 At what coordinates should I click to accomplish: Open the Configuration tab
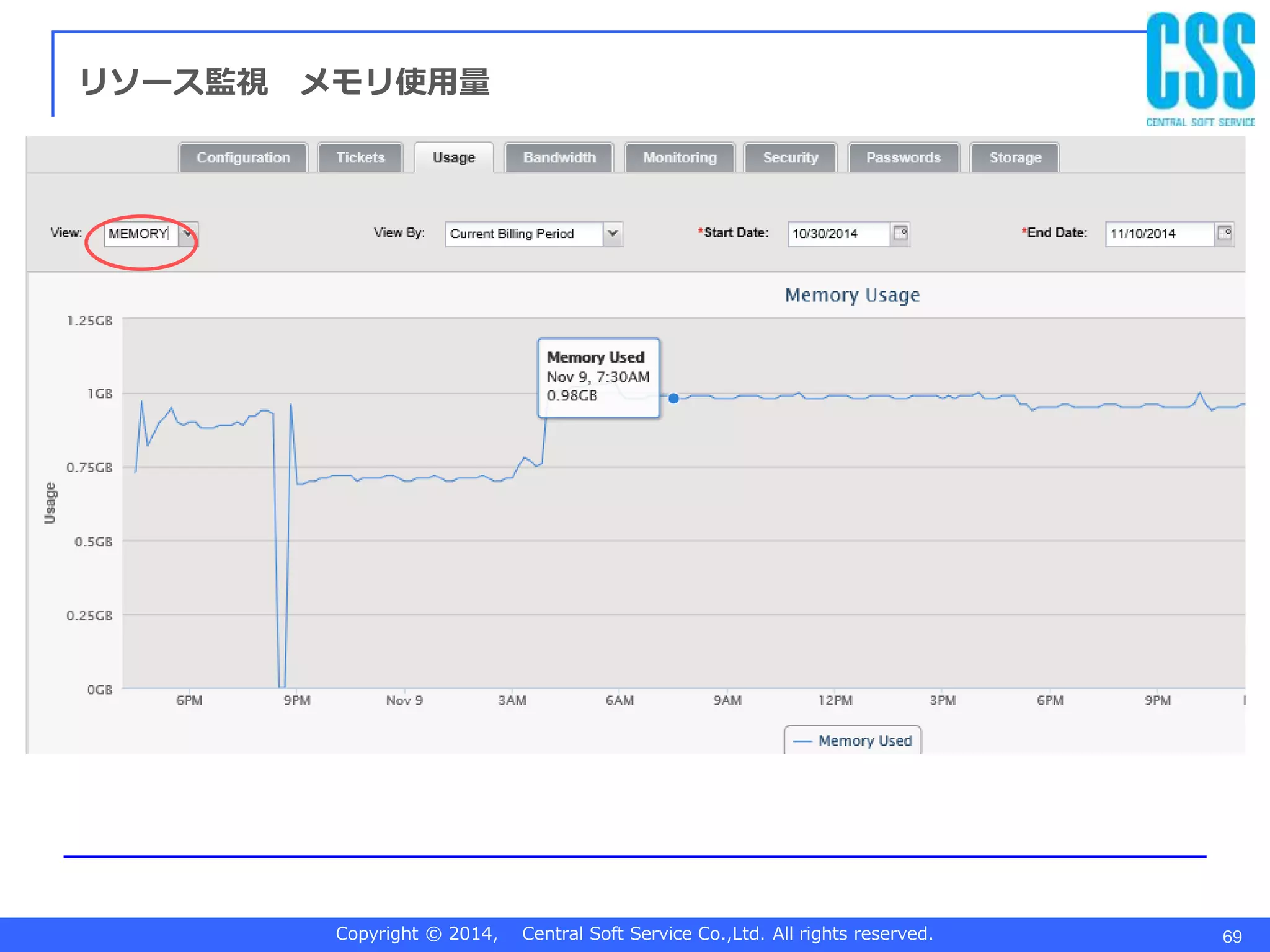point(243,157)
